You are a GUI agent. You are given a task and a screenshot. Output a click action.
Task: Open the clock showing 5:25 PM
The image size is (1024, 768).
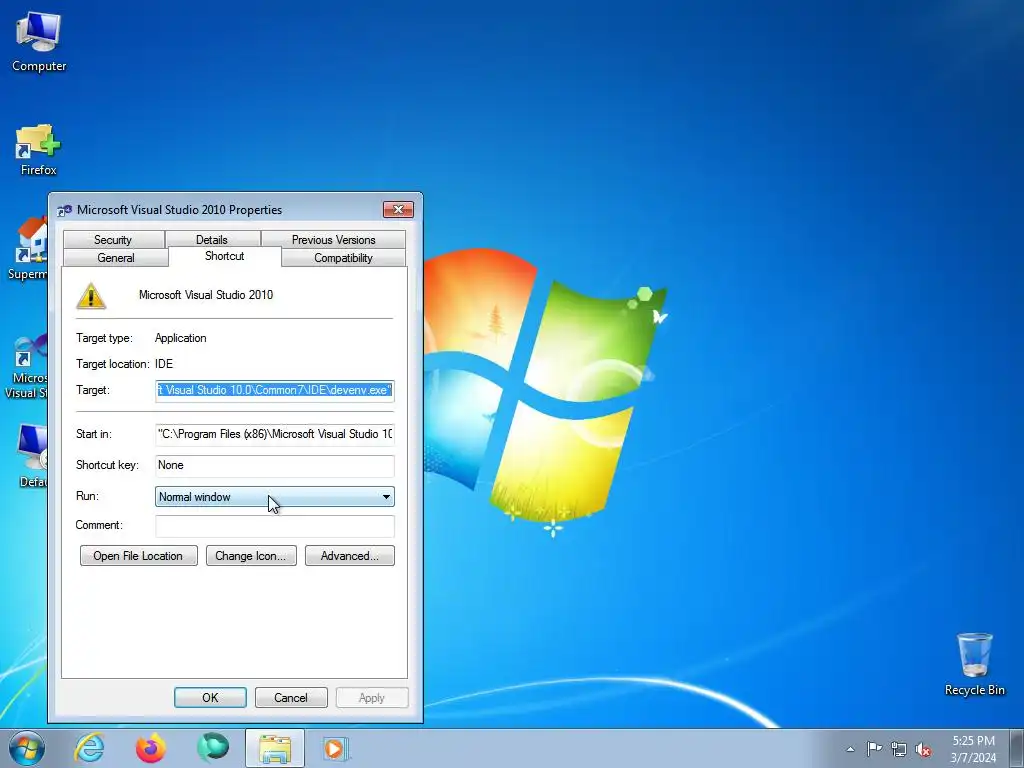coord(973,749)
